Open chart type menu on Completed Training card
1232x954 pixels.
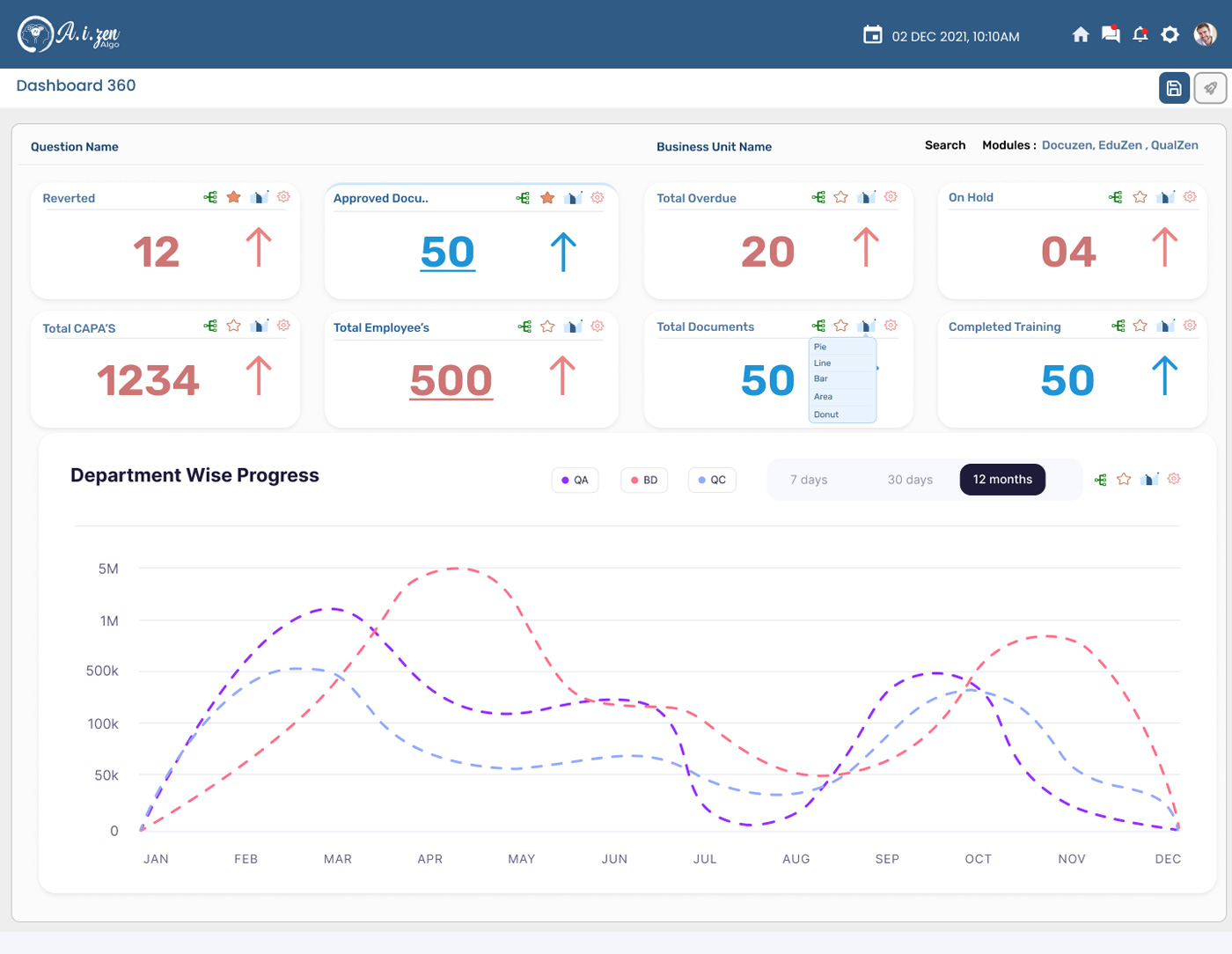click(x=1166, y=326)
